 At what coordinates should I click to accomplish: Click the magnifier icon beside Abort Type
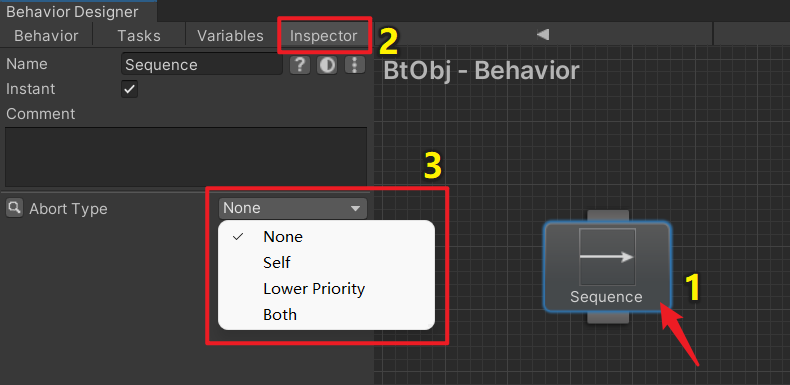tap(15, 208)
